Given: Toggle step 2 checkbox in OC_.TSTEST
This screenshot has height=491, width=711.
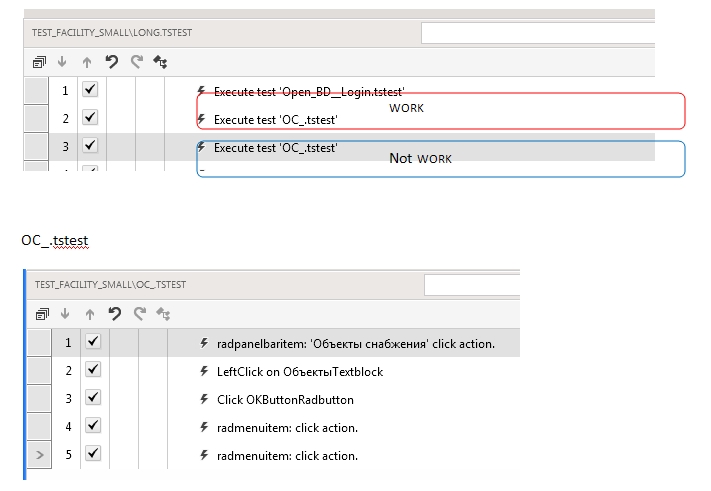Looking at the screenshot, I should 92,371.
